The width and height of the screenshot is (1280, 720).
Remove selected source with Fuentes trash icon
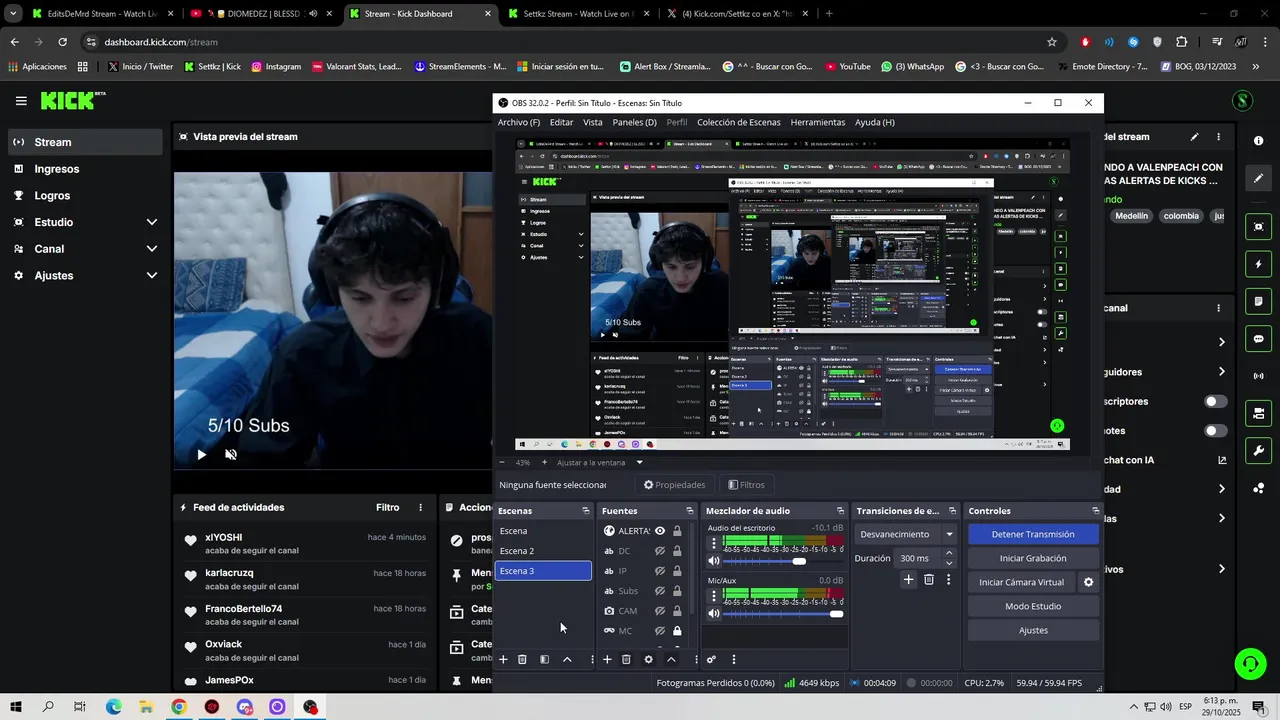click(626, 659)
